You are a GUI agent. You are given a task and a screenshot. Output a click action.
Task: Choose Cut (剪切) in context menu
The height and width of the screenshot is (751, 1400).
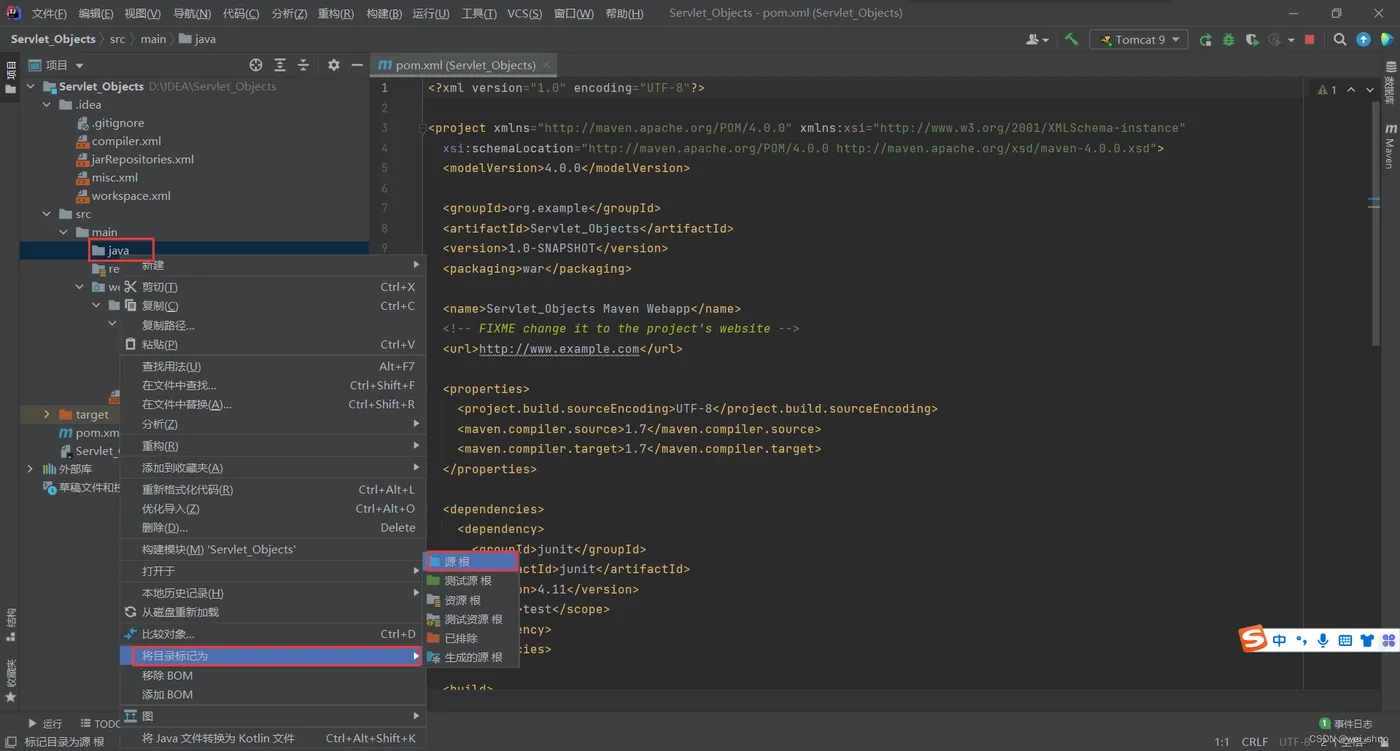click(272, 287)
